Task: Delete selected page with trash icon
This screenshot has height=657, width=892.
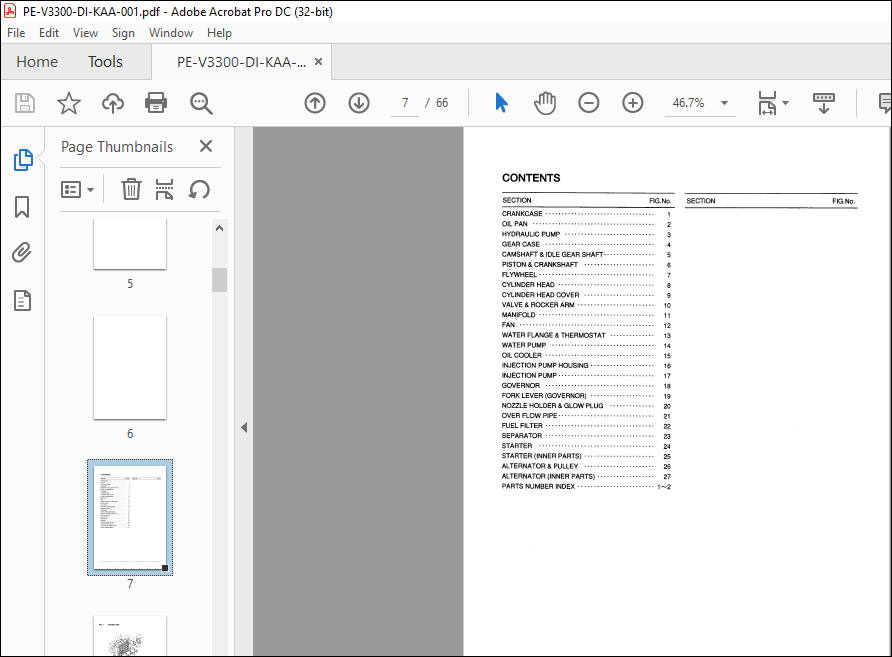Action: pyautogui.click(x=131, y=189)
